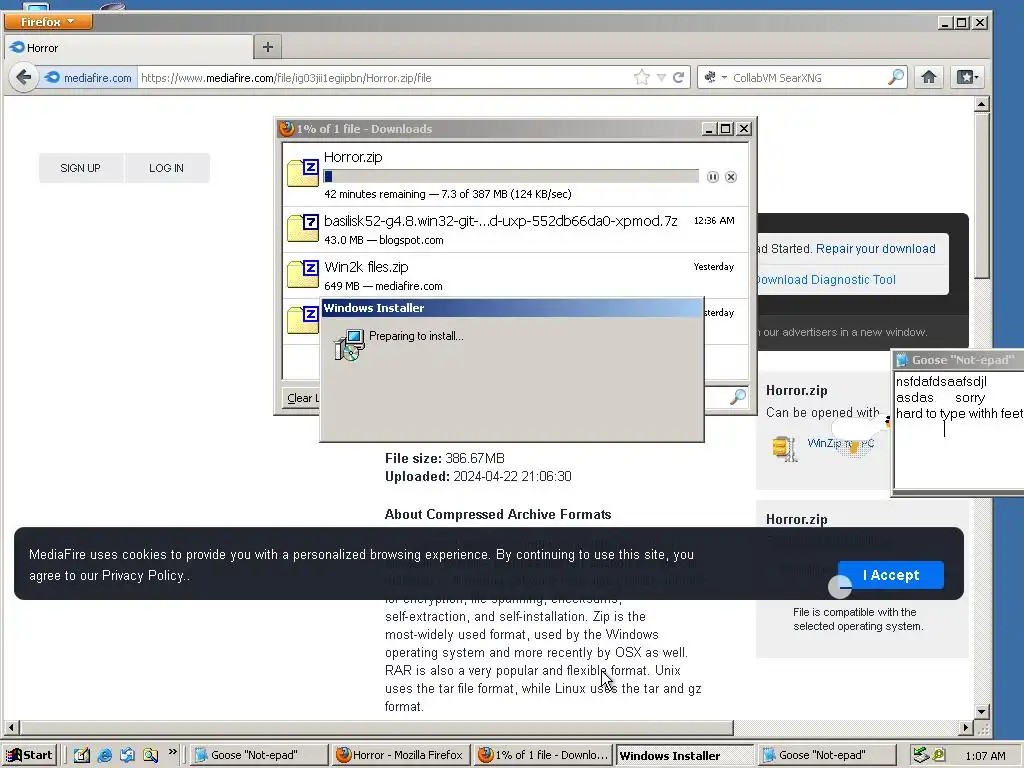Open the Download Diagnostic Tool link
The image size is (1024, 768).
(x=825, y=280)
